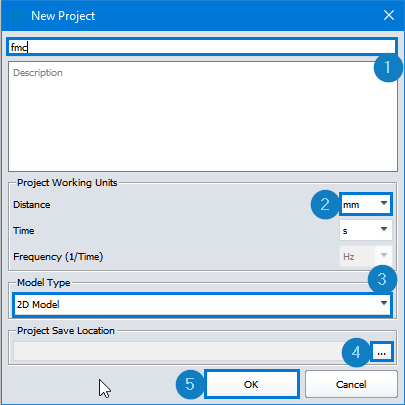Expand the Model Type dropdown showing 2D Model
This screenshot has height=405, width=405.
click(202, 304)
